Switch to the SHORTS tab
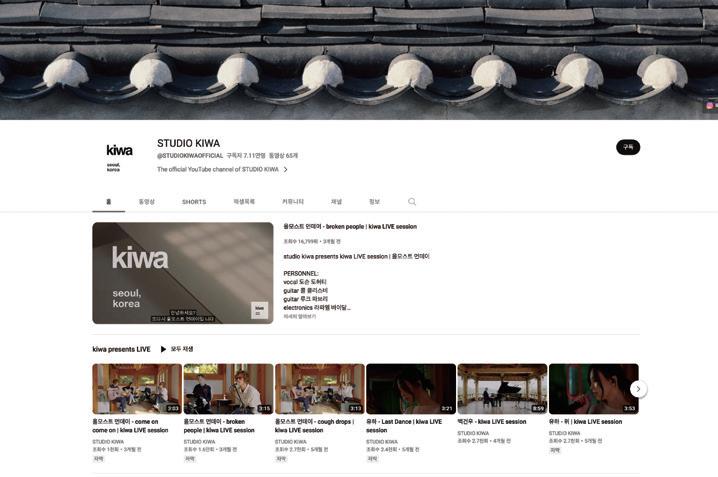 (x=194, y=201)
